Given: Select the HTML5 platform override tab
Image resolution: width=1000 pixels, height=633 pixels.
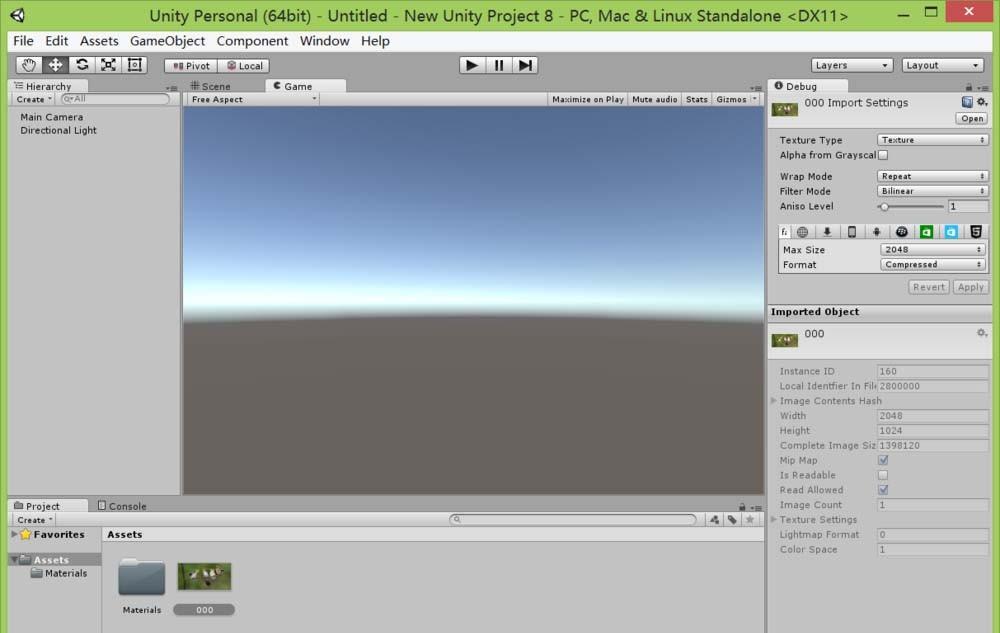Looking at the screenshot, I should [976, 231].
